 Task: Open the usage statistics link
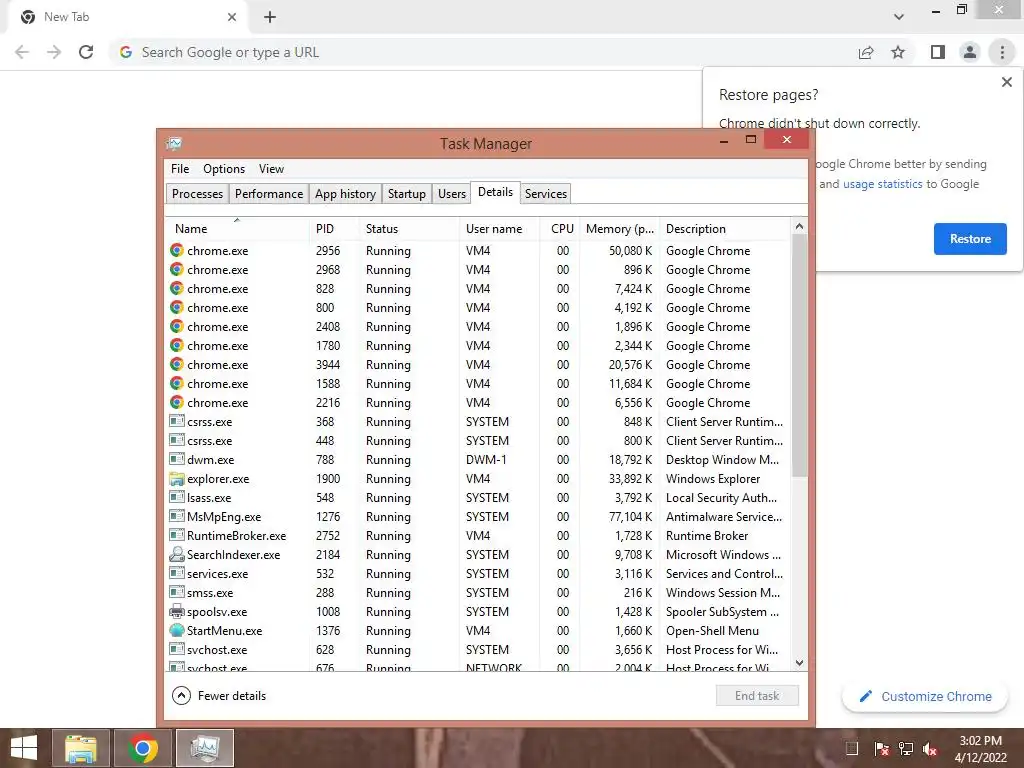pos(882,184)
